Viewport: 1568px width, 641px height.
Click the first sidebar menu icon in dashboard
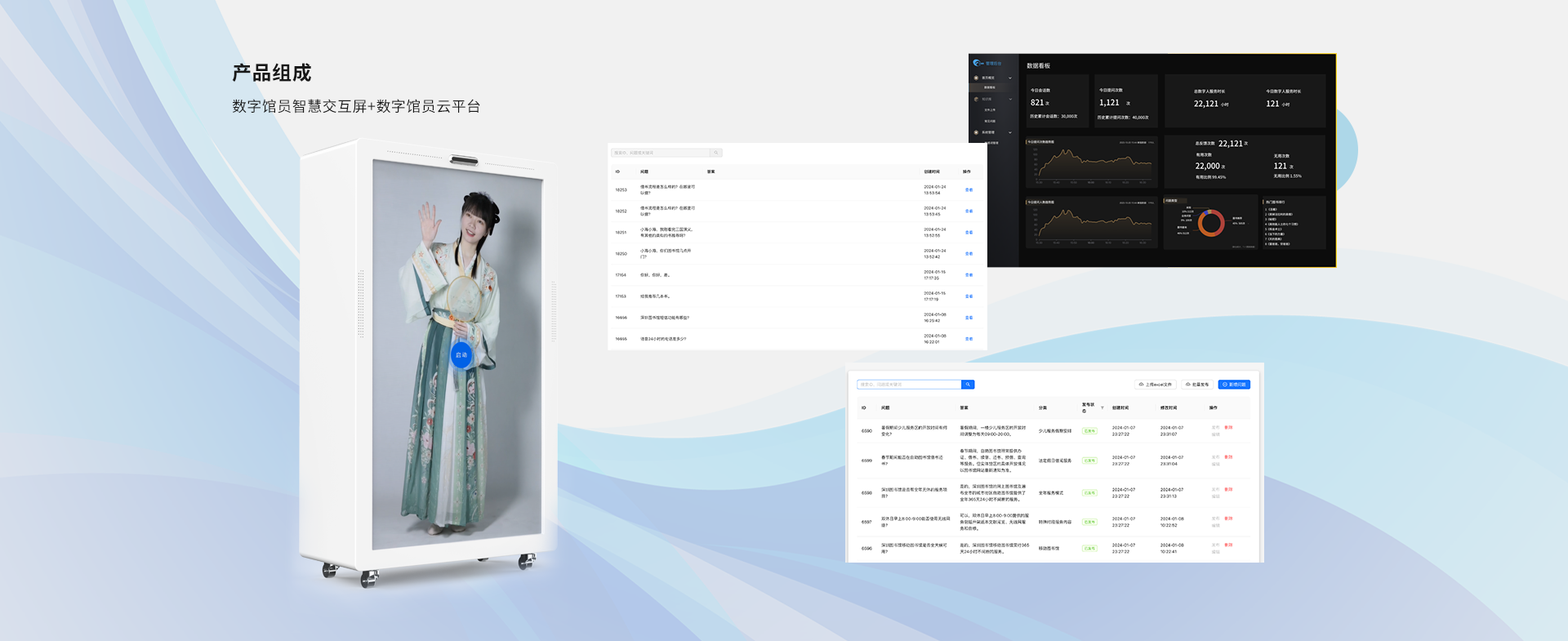(976, 78)
